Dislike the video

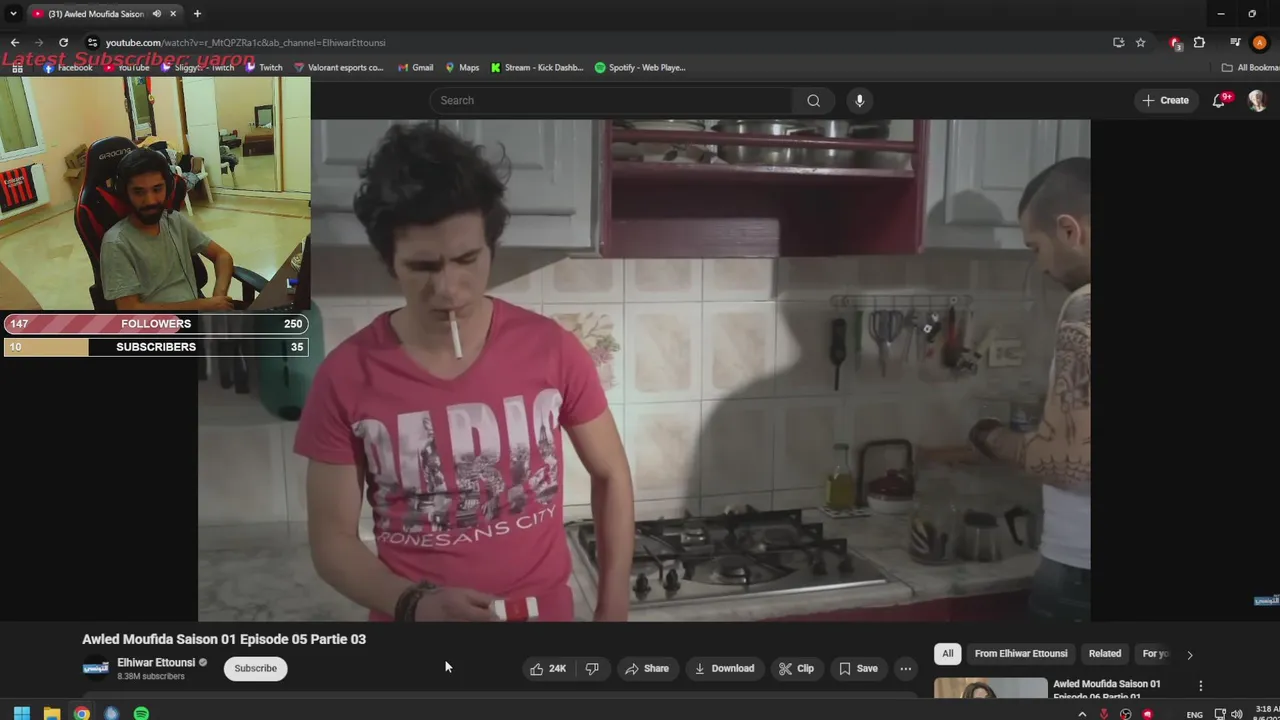pyautogui.click(x=592, y=668)
